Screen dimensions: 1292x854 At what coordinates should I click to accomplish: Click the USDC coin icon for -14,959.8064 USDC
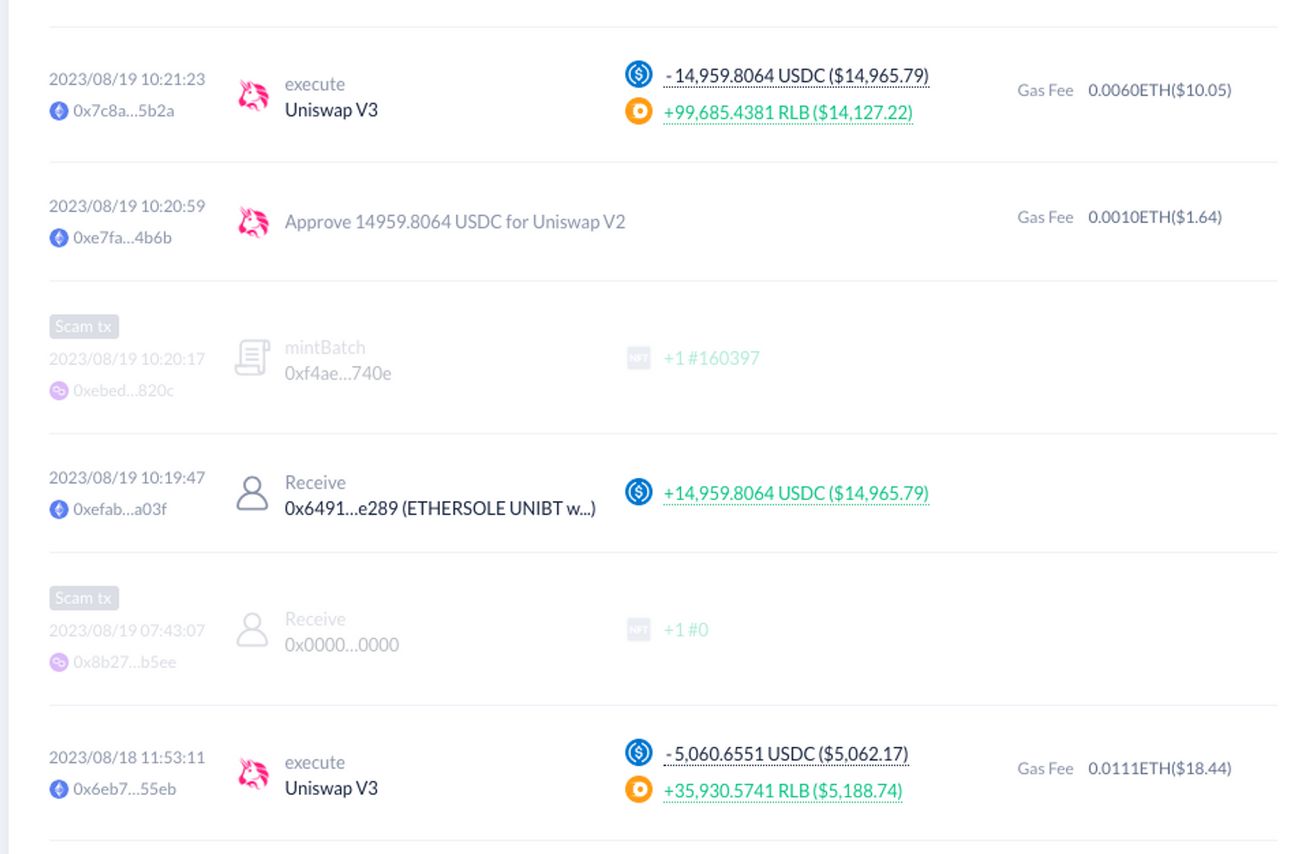coord(639,74)
